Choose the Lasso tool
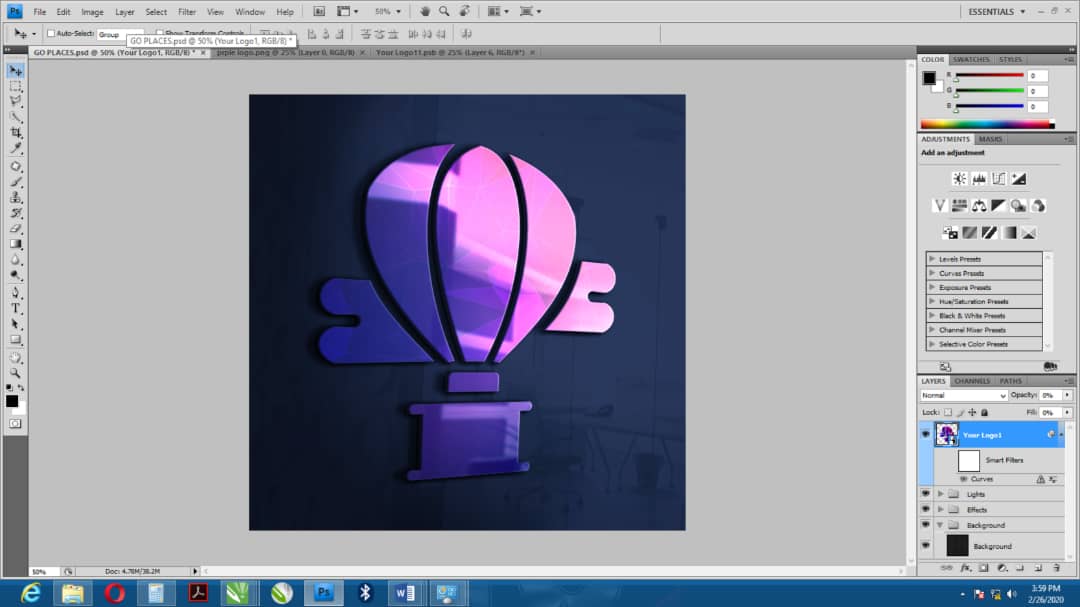Screen dimensions: 1080x607 click(x=16, y=102)
